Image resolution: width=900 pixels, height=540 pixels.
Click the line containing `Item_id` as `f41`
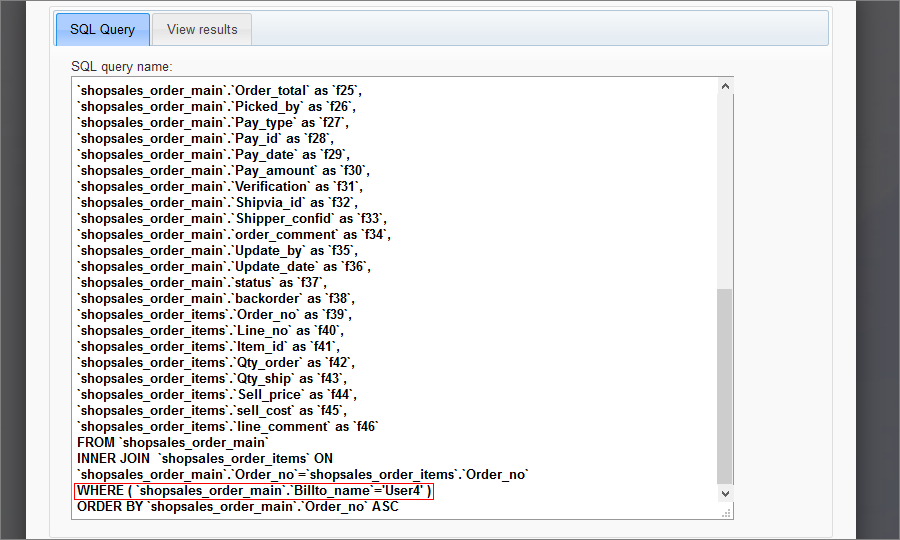(x=209, y=347)
